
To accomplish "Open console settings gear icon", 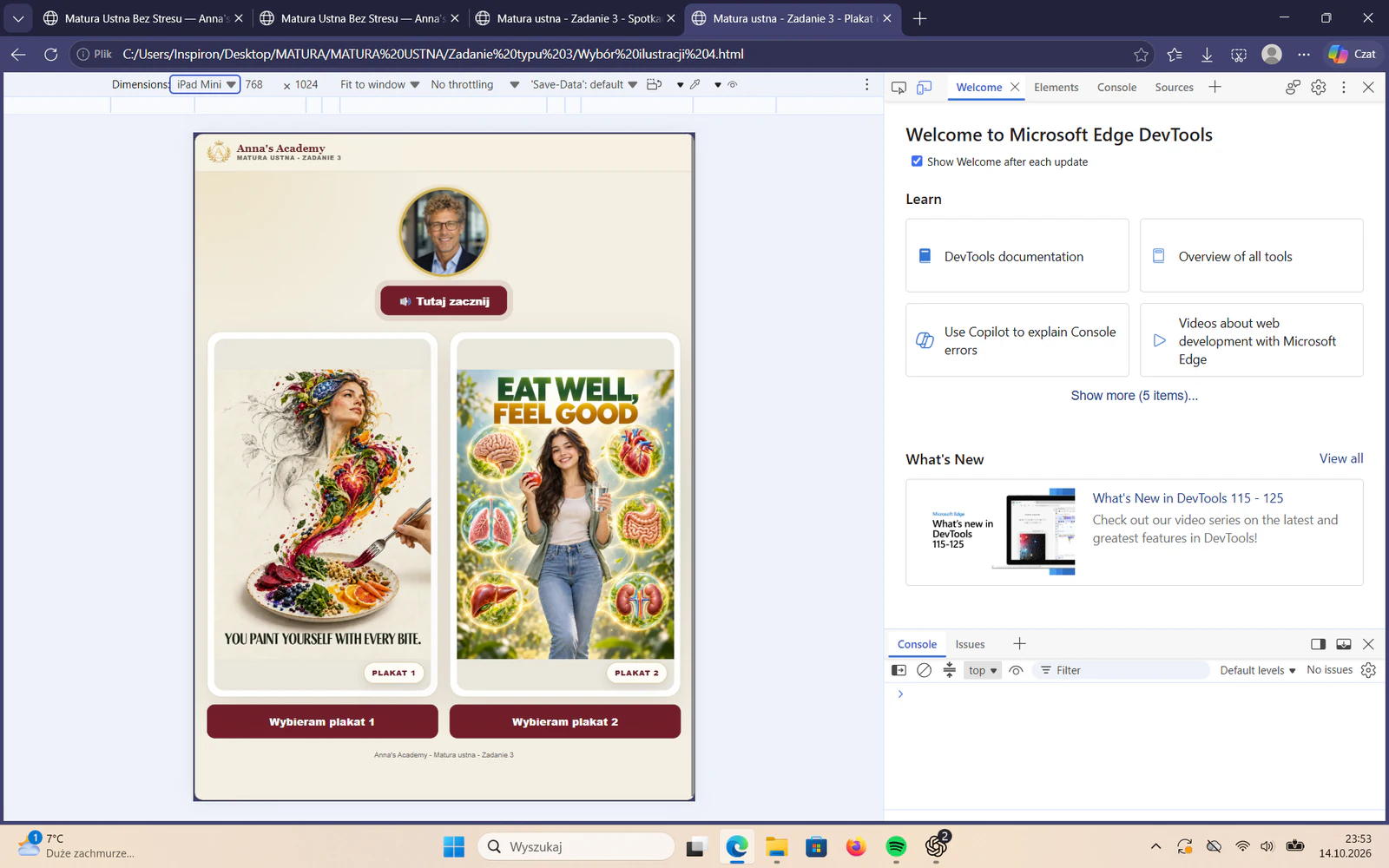I will [1368, 670].
